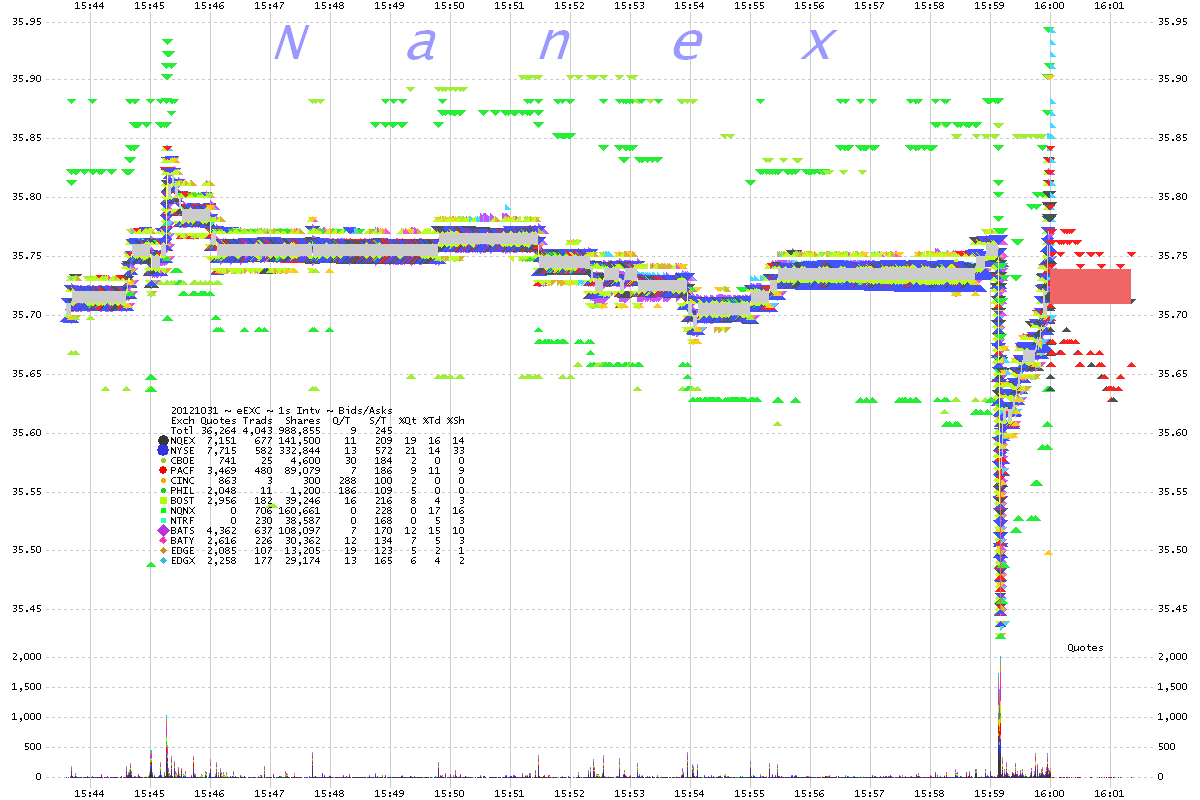The height and width of the screenshot is (800, 1200).
Task: Click the top axis time label 15:44
Action: pyautogui.click(x=89, y=6)
